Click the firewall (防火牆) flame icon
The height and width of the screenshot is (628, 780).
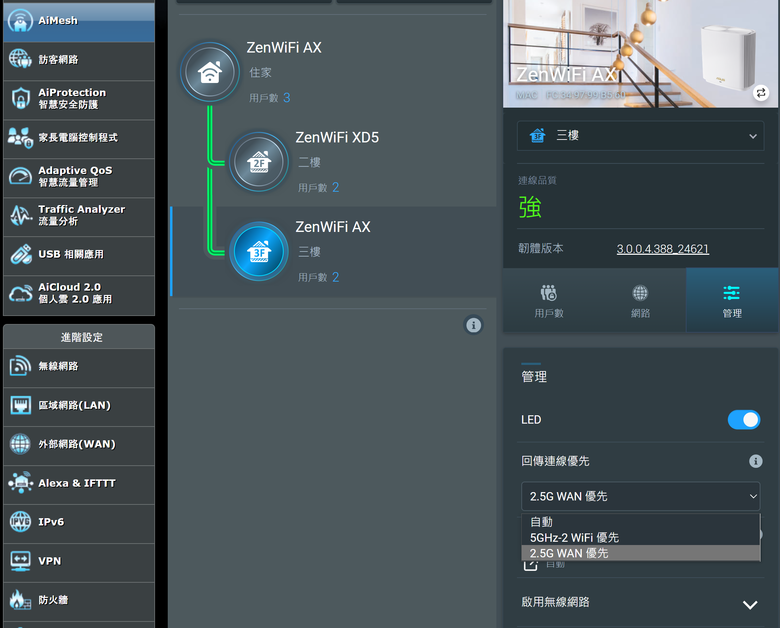[x=20, y=600]
